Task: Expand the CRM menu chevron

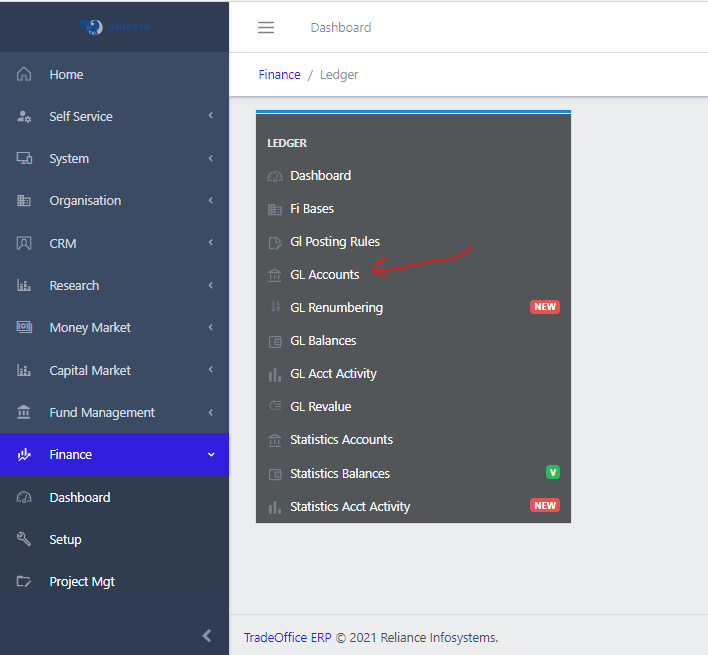Action: [211, 242]
